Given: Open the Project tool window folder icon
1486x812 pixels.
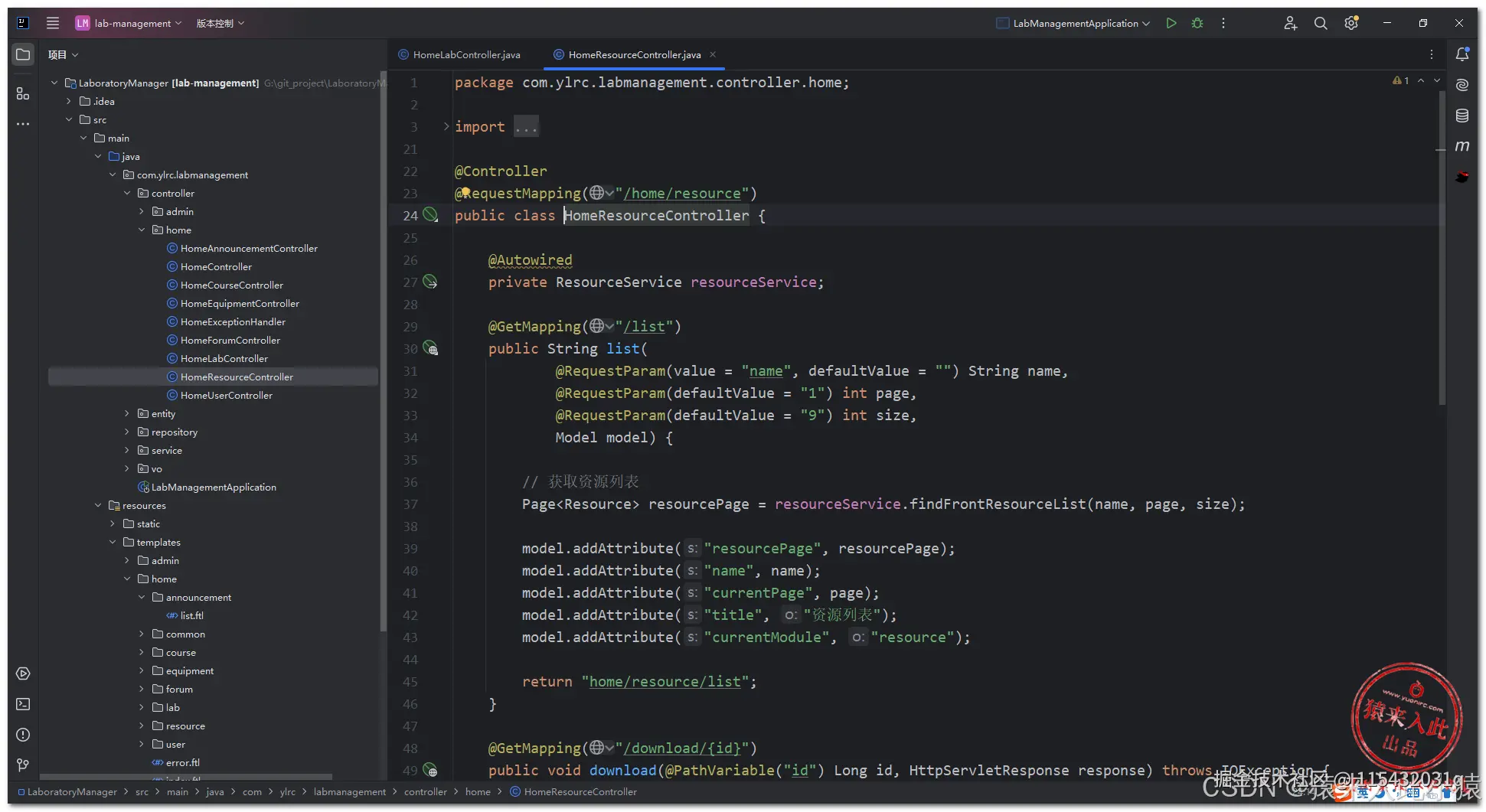Looking at the screenshot, I should [23, 54].
